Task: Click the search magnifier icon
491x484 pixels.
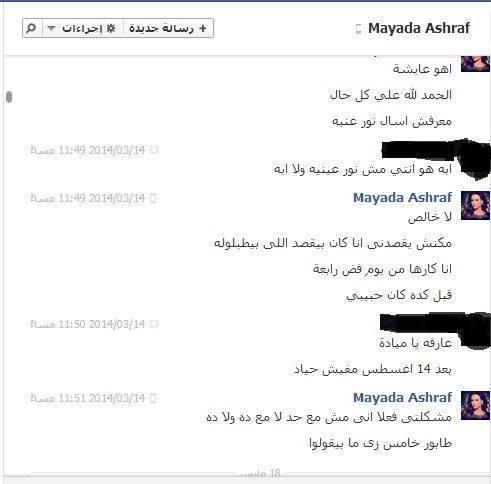Action: (x=32, y=28)
